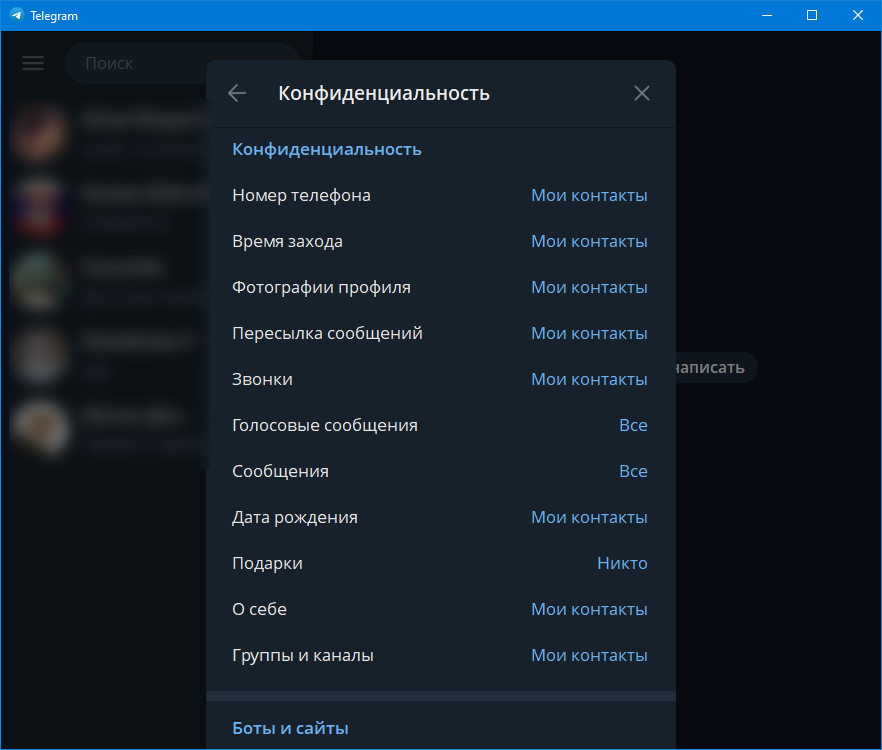Select the last blurred chat avatar
The width and height of the screenshot is (882, 750).
pos(39,427)
